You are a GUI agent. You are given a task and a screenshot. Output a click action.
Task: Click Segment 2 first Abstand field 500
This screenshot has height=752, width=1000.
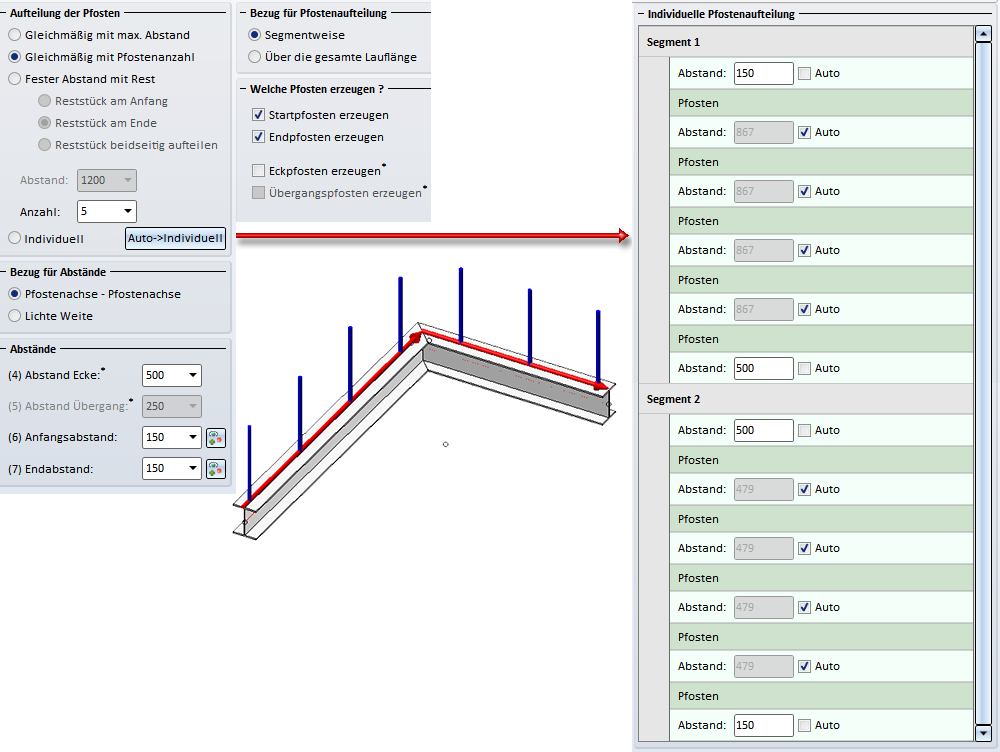(763, 431)
